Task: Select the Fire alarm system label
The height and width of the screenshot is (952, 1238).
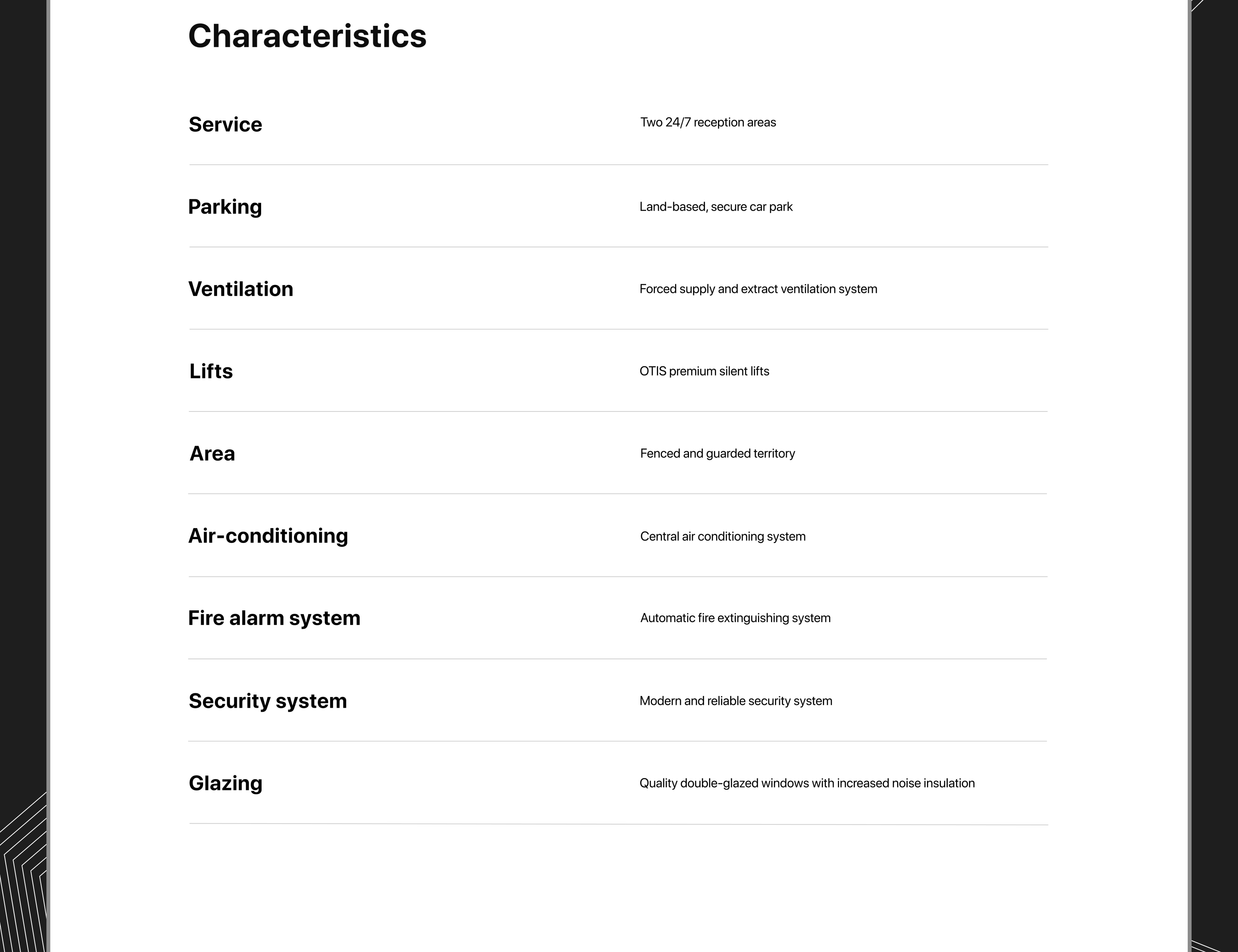Action: point(274,618)
